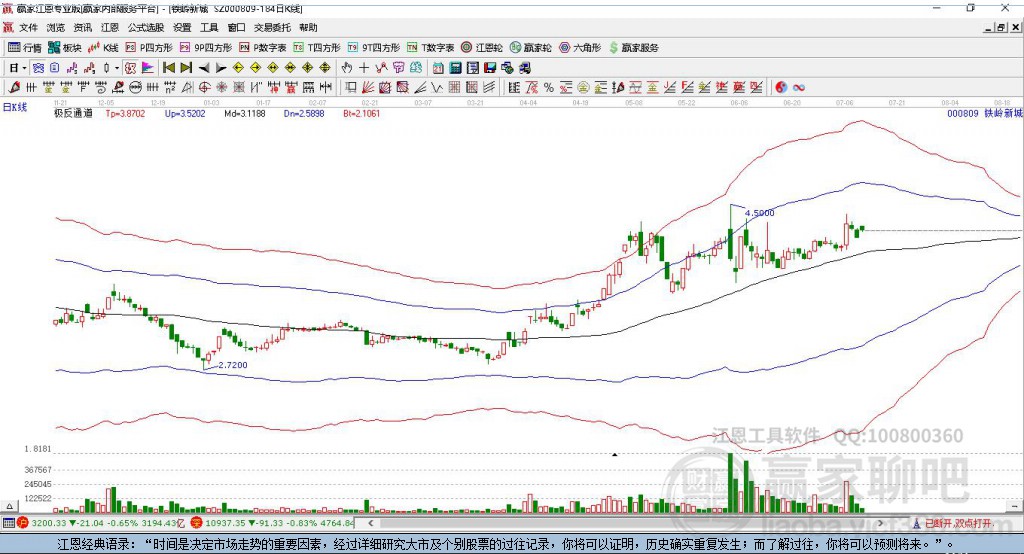Switch to K线 chart view
The image size is (1024, 554).
[x=103, y=48]
